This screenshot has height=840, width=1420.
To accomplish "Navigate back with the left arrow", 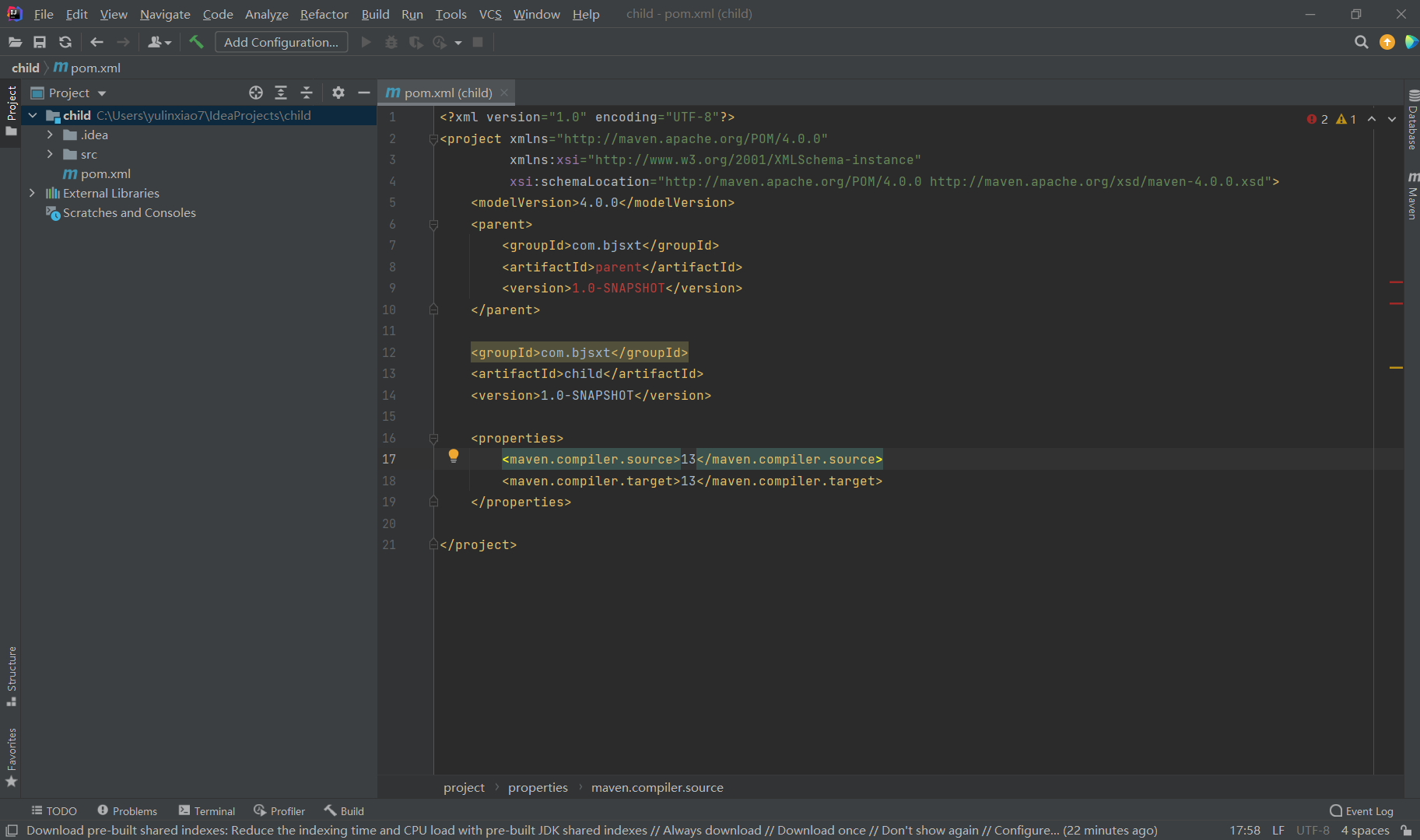I will 96,42.
